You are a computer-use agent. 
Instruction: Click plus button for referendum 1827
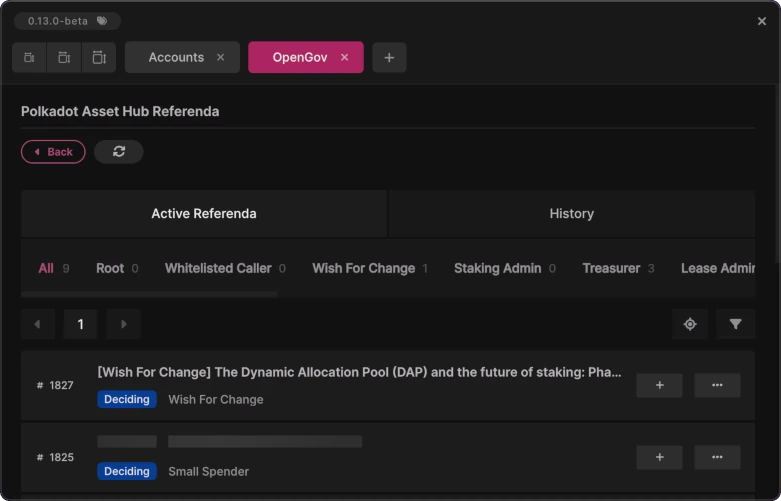pyautogui.click(x=659, y=385)
